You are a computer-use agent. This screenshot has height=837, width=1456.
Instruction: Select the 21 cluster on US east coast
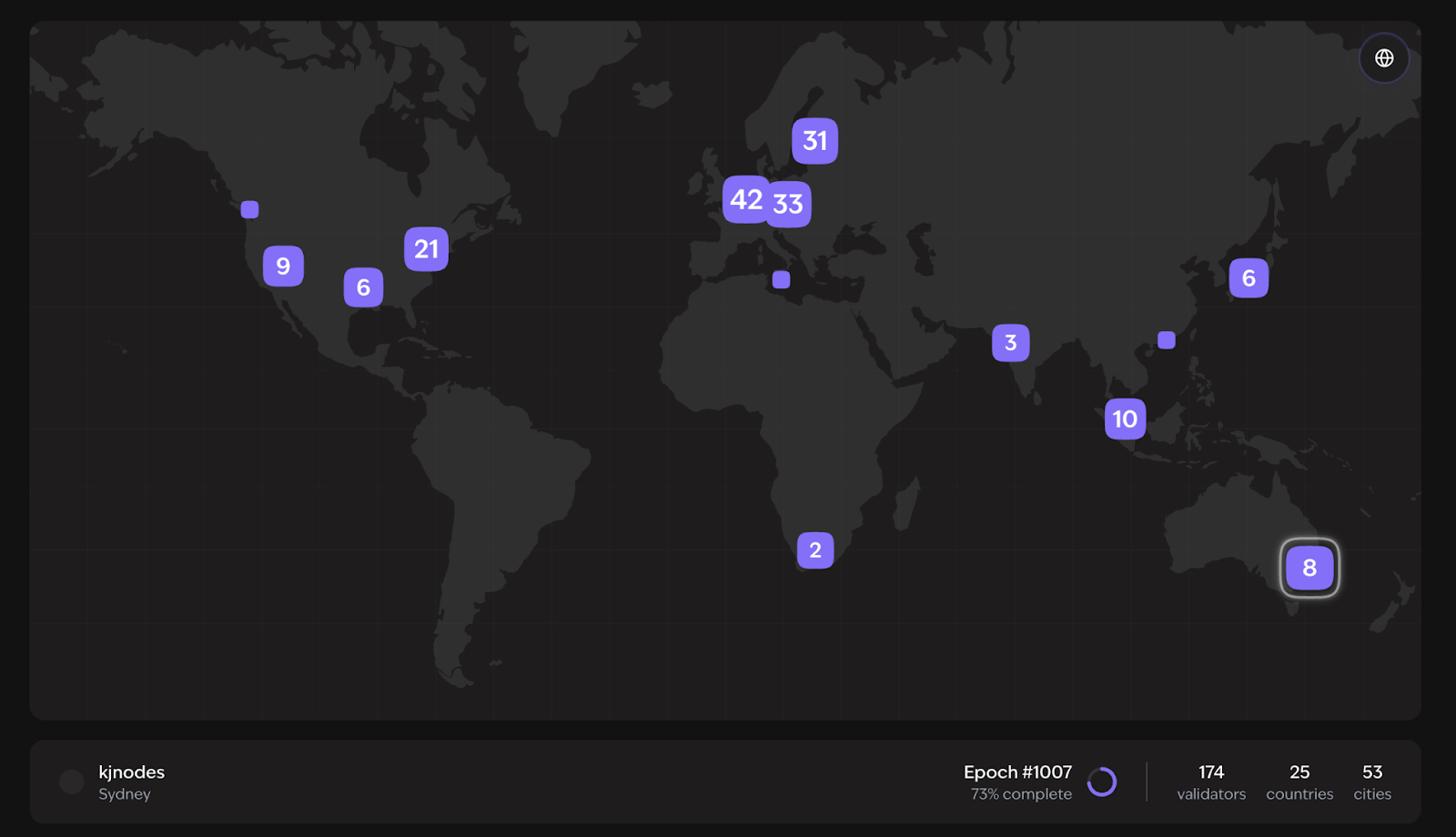(426, 249)
